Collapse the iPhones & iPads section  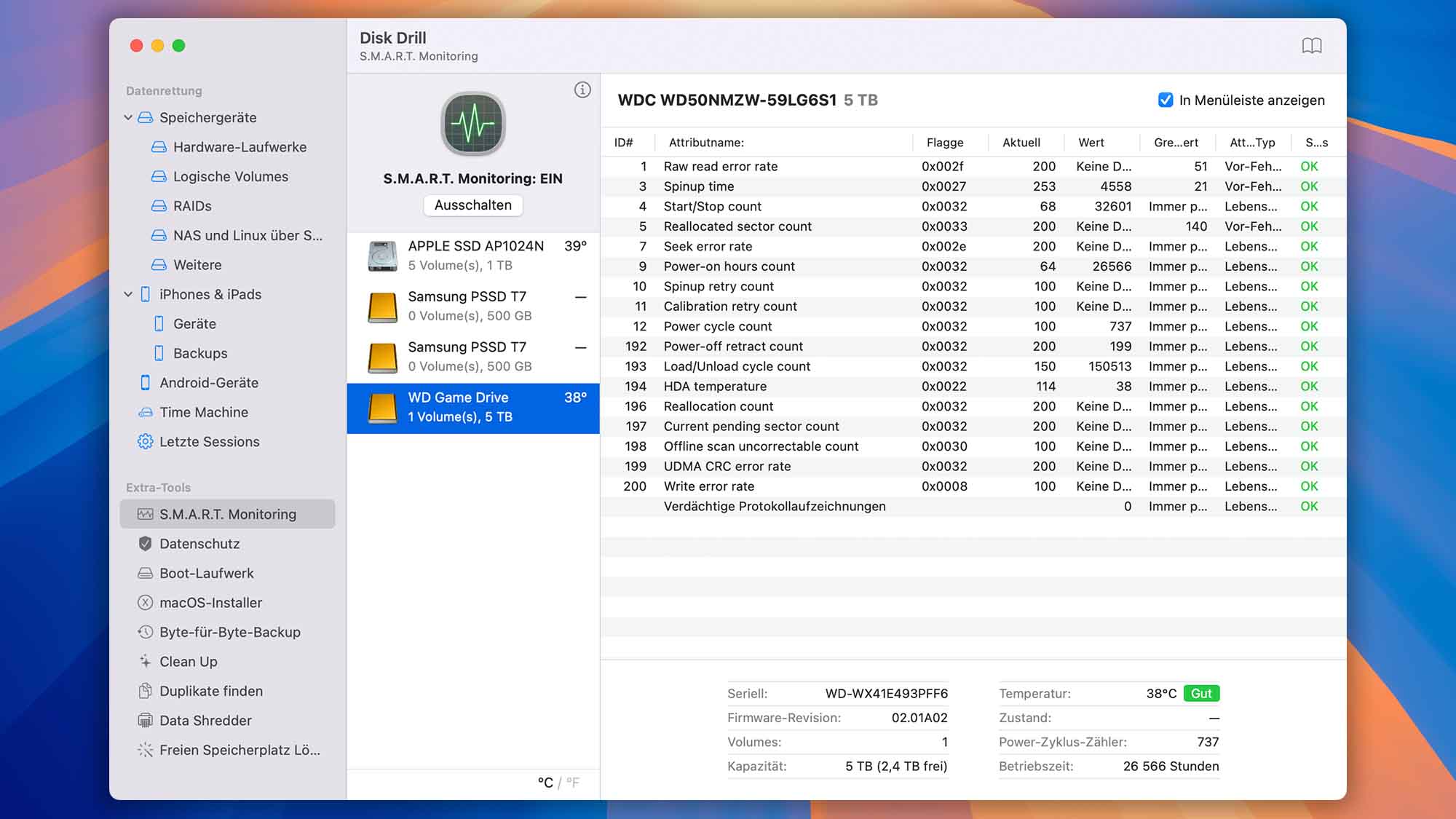(128, 294)
